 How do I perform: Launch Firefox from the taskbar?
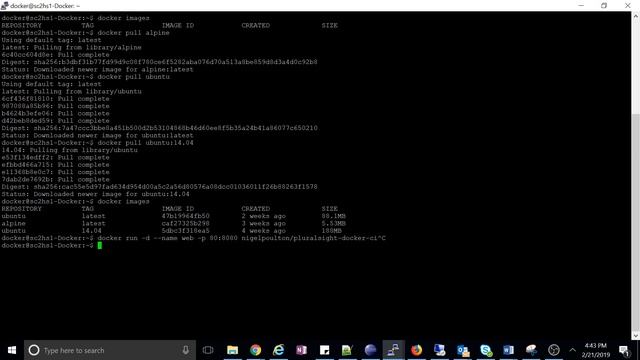click(416, 350)
